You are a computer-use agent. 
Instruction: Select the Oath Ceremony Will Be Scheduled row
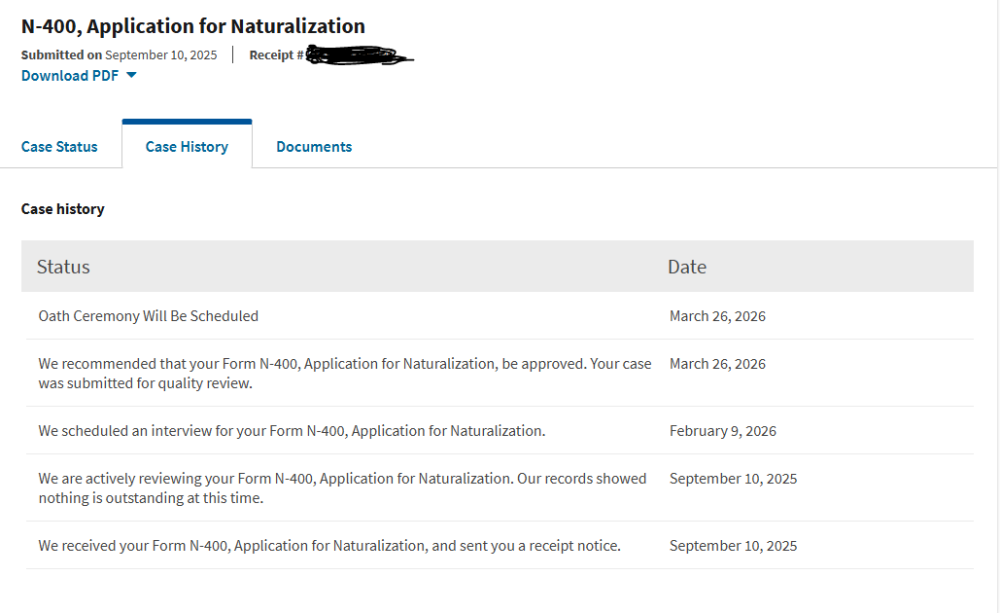point(148,316)
